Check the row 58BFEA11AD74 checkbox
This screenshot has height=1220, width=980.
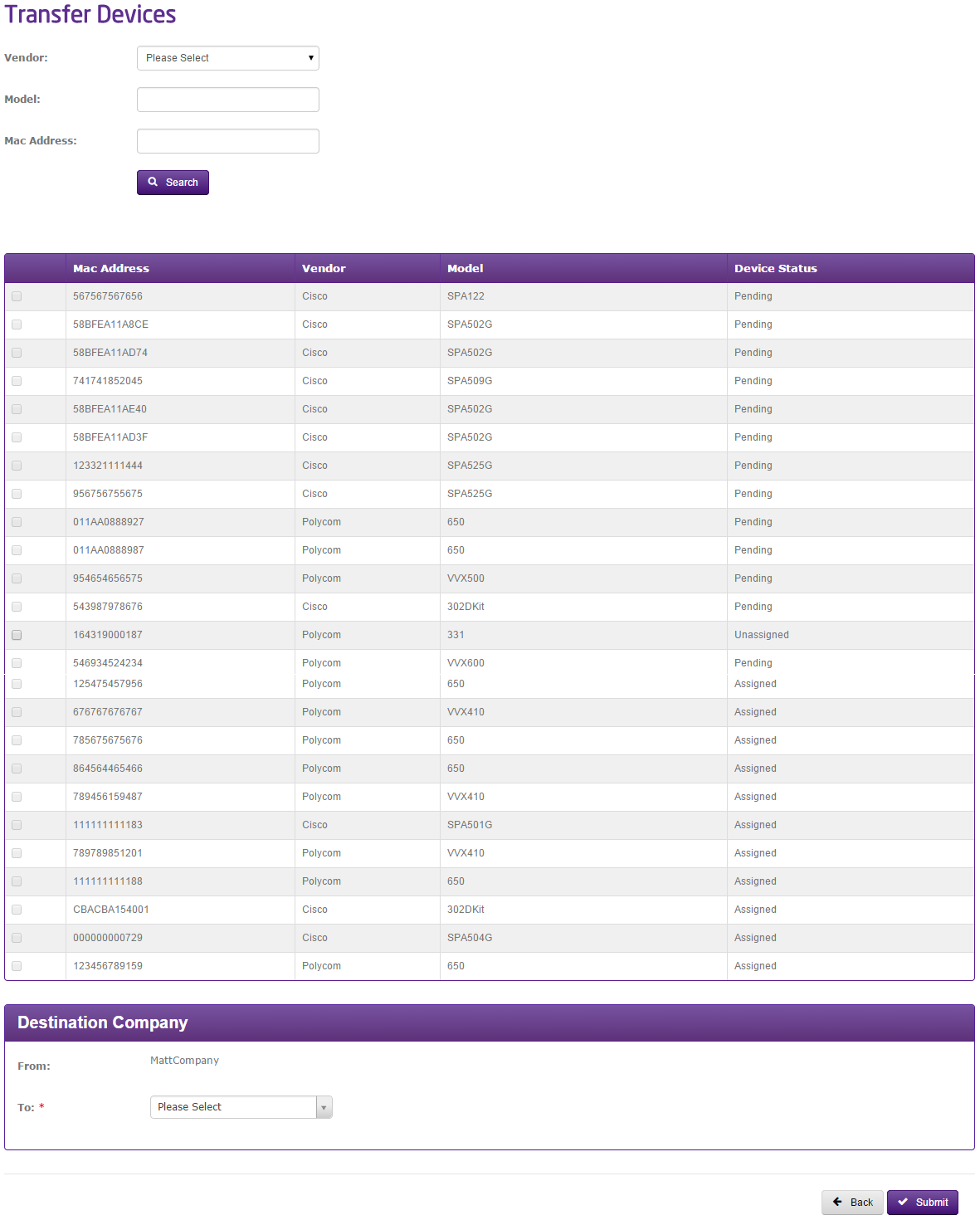(x=17, y=353)
